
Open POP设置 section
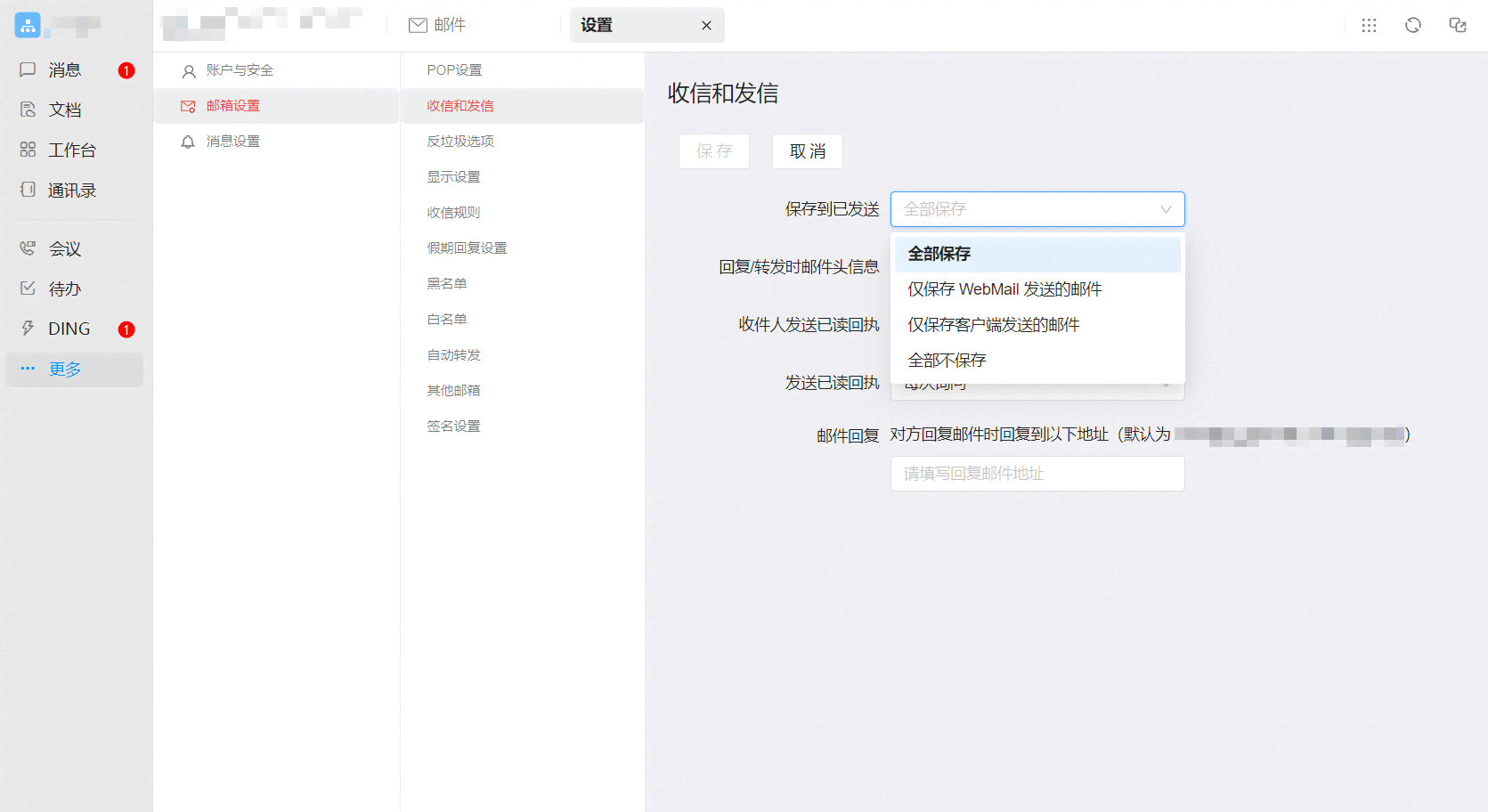[522, 70]
